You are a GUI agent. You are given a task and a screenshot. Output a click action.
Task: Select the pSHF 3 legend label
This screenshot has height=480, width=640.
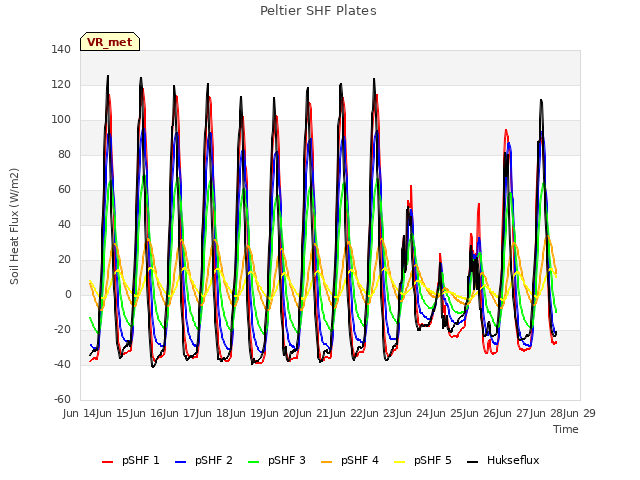point(287,460)
